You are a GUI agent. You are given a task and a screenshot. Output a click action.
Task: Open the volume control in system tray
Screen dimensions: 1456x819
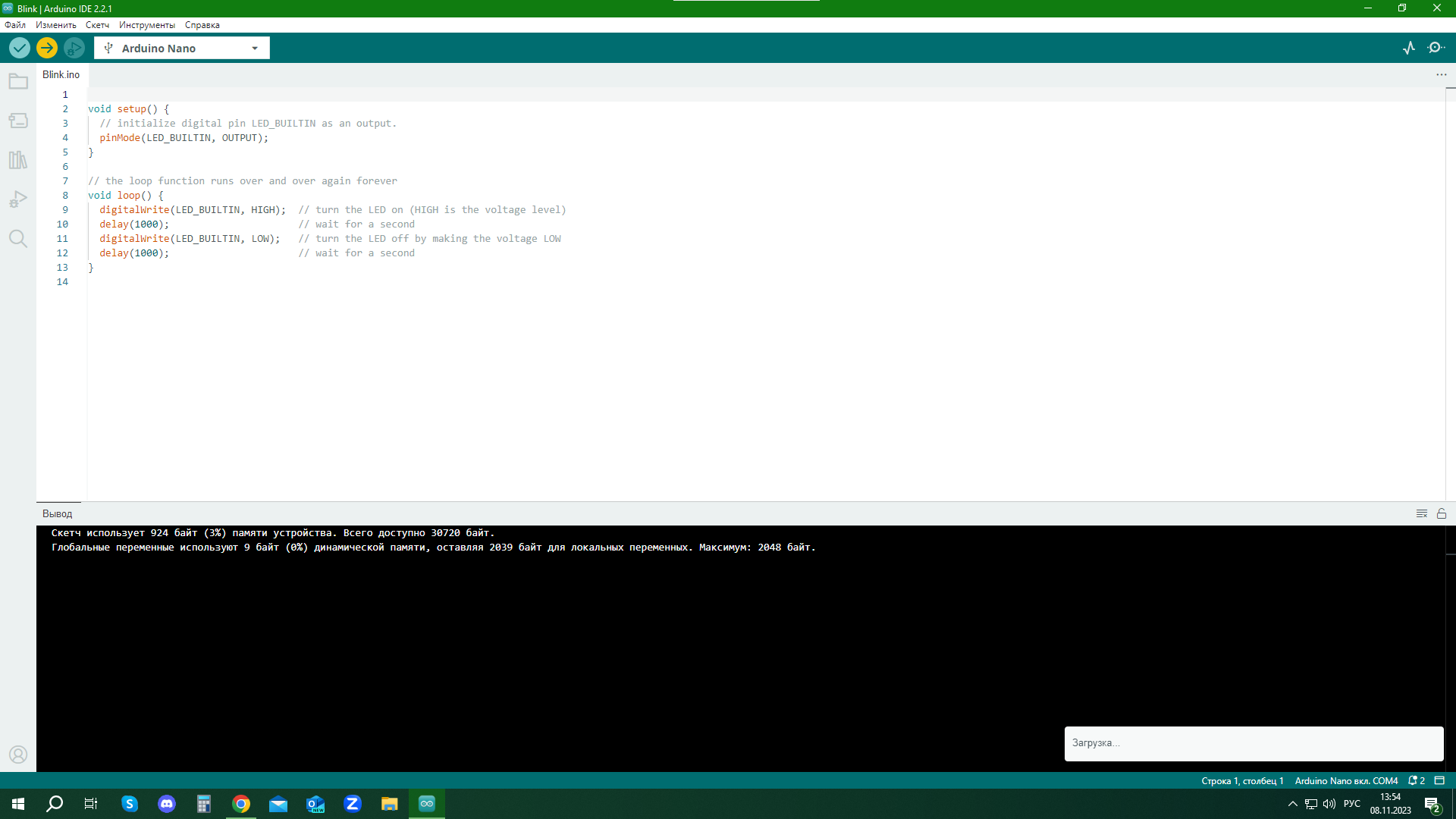pos(1329,804)
